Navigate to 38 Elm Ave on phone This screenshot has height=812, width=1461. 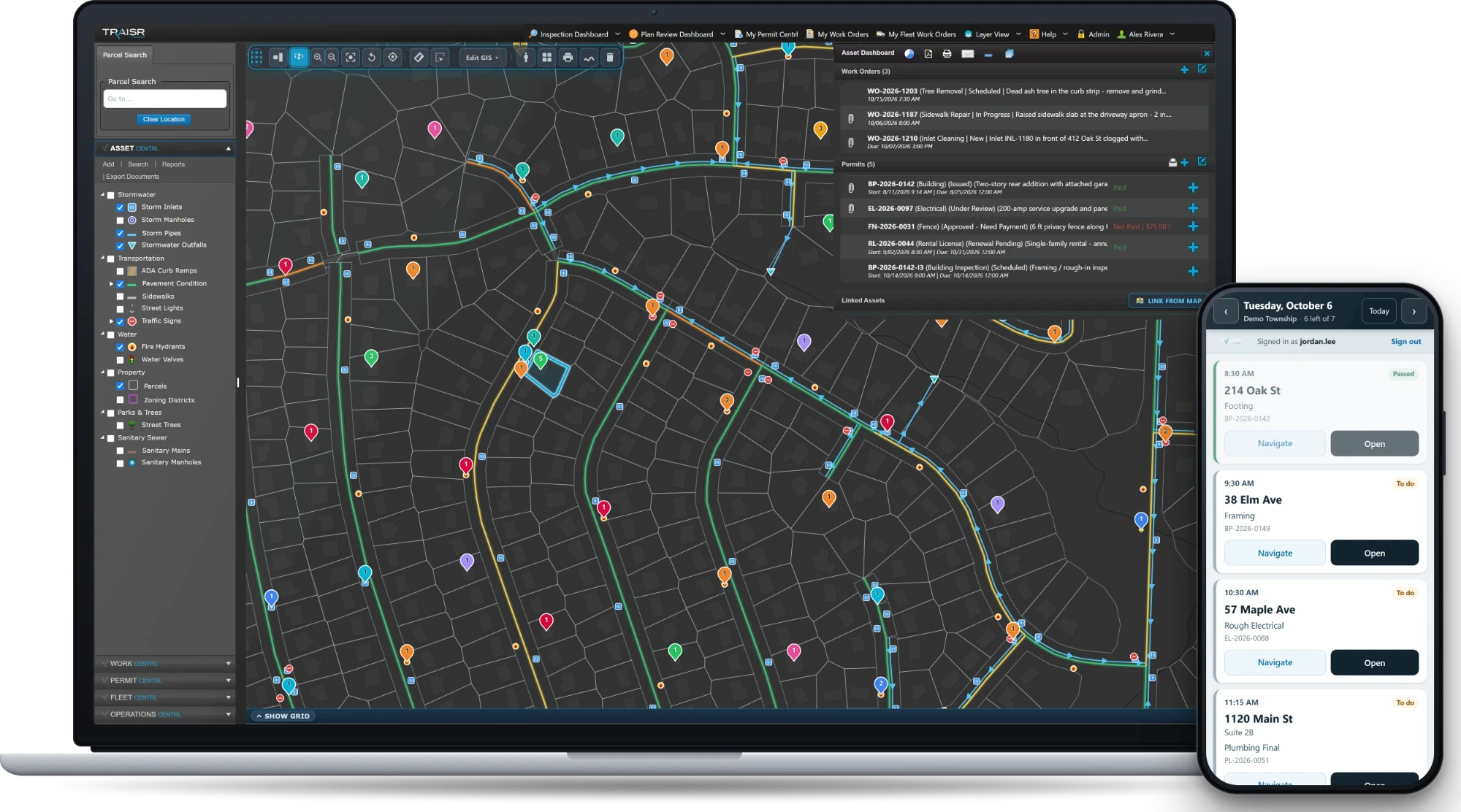tap(1275, 553)
